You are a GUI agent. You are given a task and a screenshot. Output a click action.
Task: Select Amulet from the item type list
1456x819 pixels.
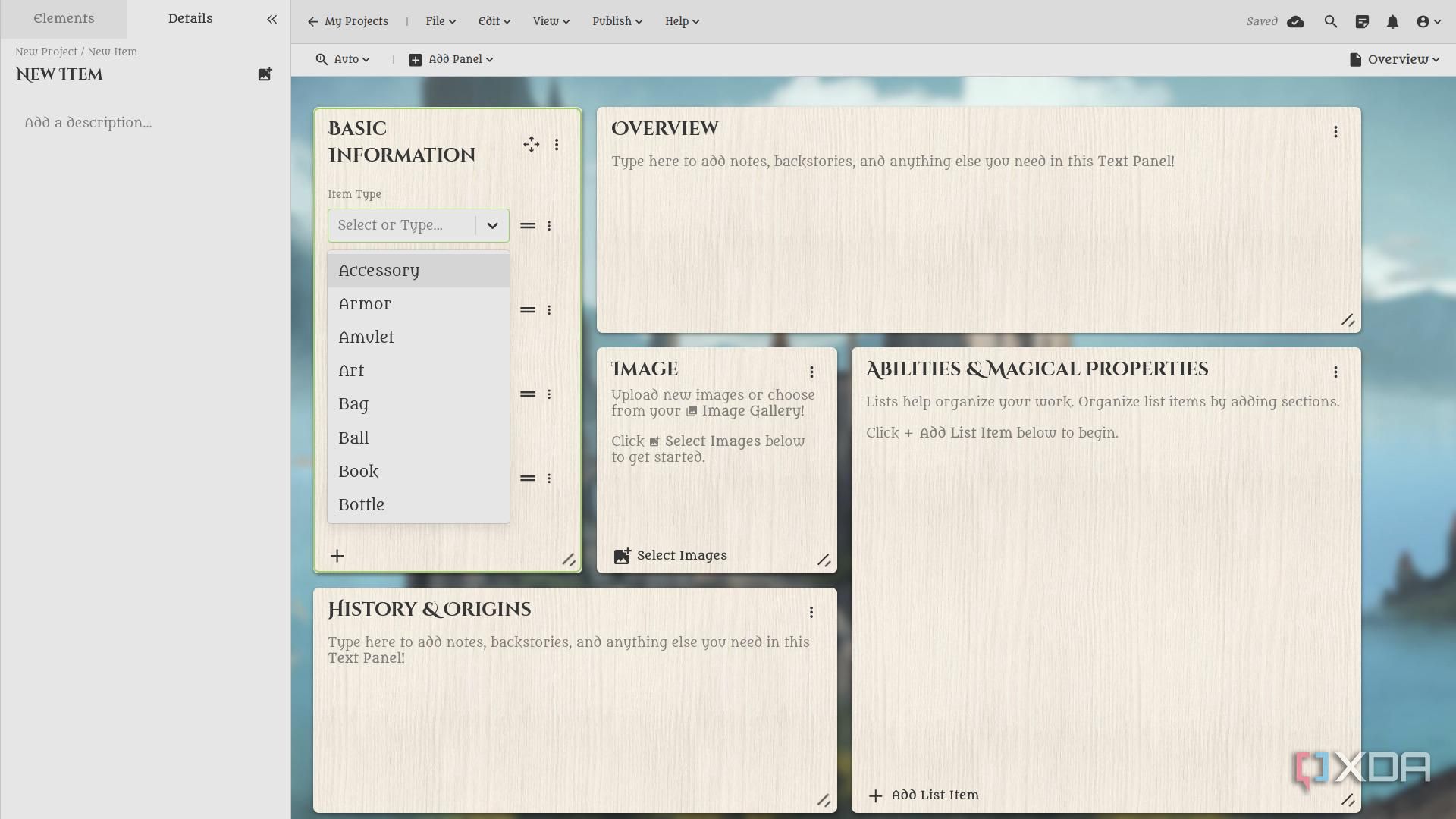tap(367, 337)
